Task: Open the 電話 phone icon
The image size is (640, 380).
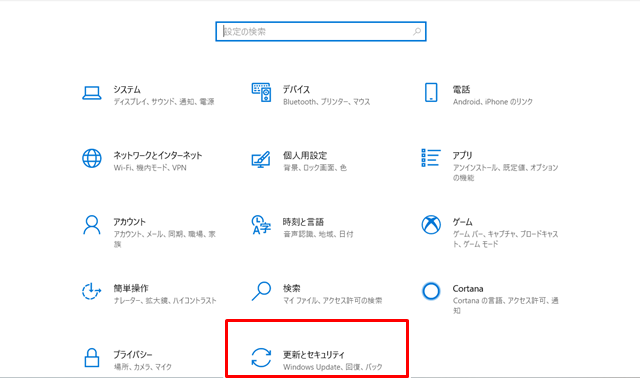Action: (x=431, y=92)
